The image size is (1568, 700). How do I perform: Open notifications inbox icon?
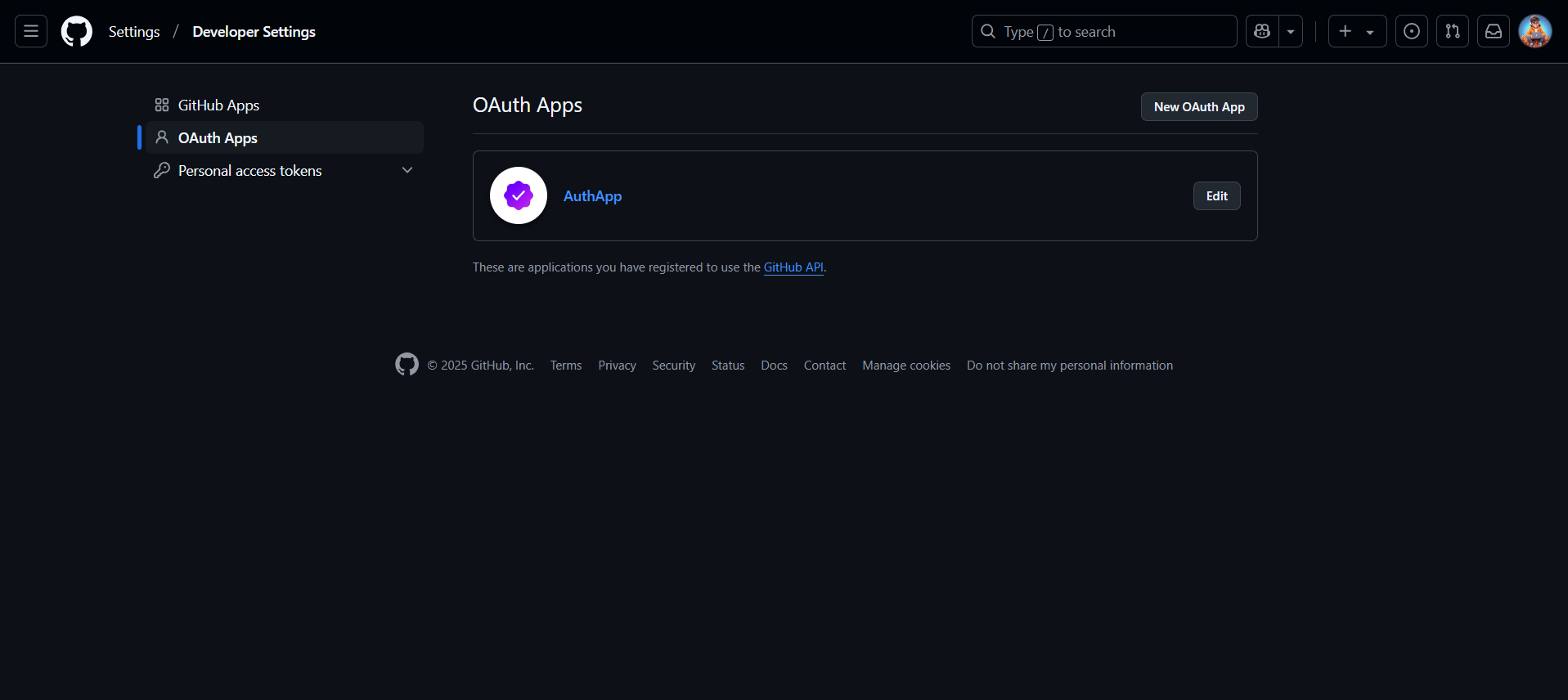pos(1494,31)
